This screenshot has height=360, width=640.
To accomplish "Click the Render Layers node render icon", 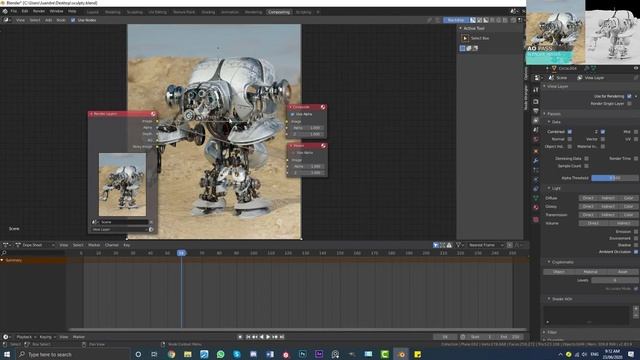I will coord(153,114).
